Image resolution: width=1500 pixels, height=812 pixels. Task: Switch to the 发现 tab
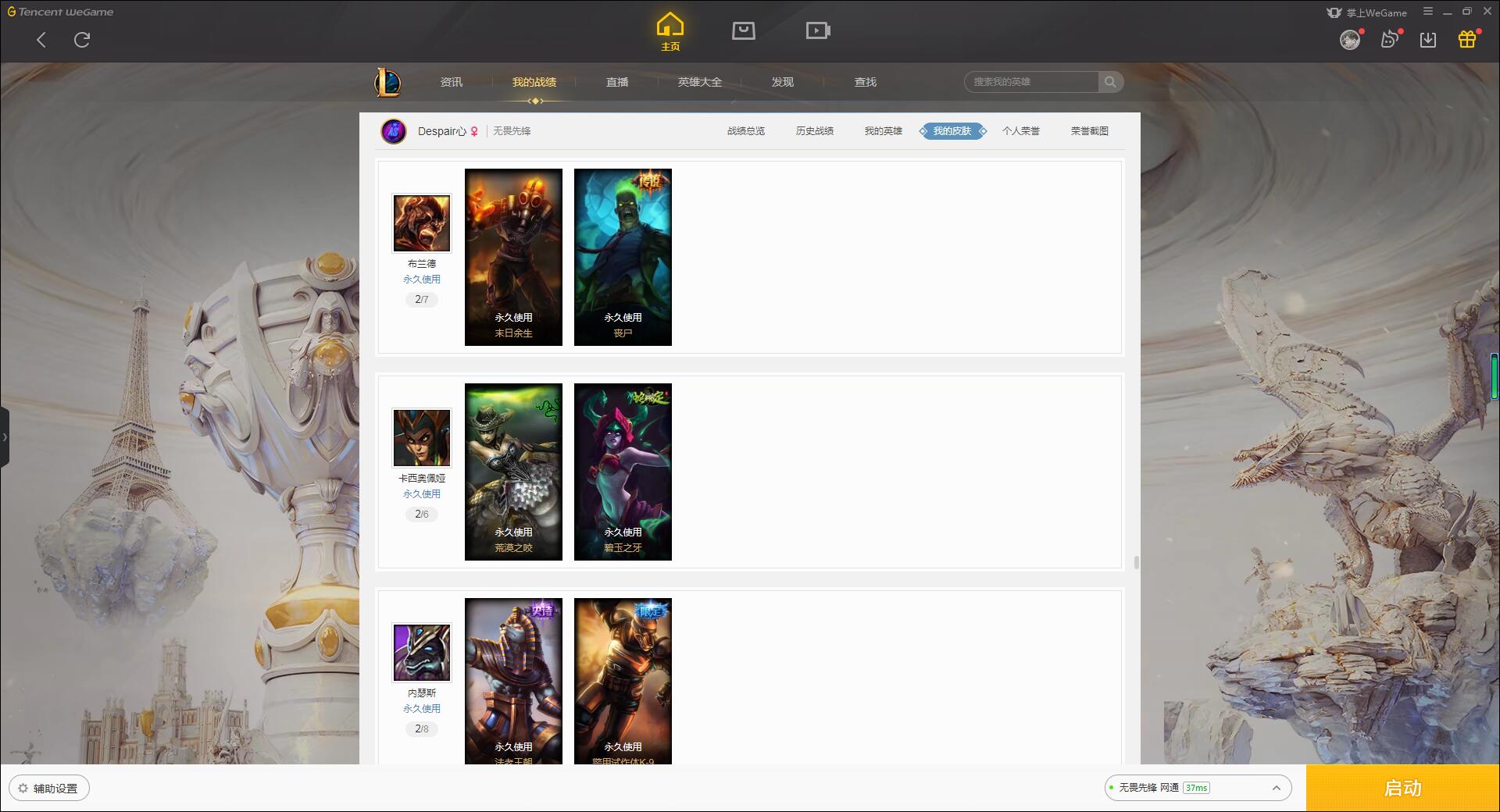coord(783,82)
